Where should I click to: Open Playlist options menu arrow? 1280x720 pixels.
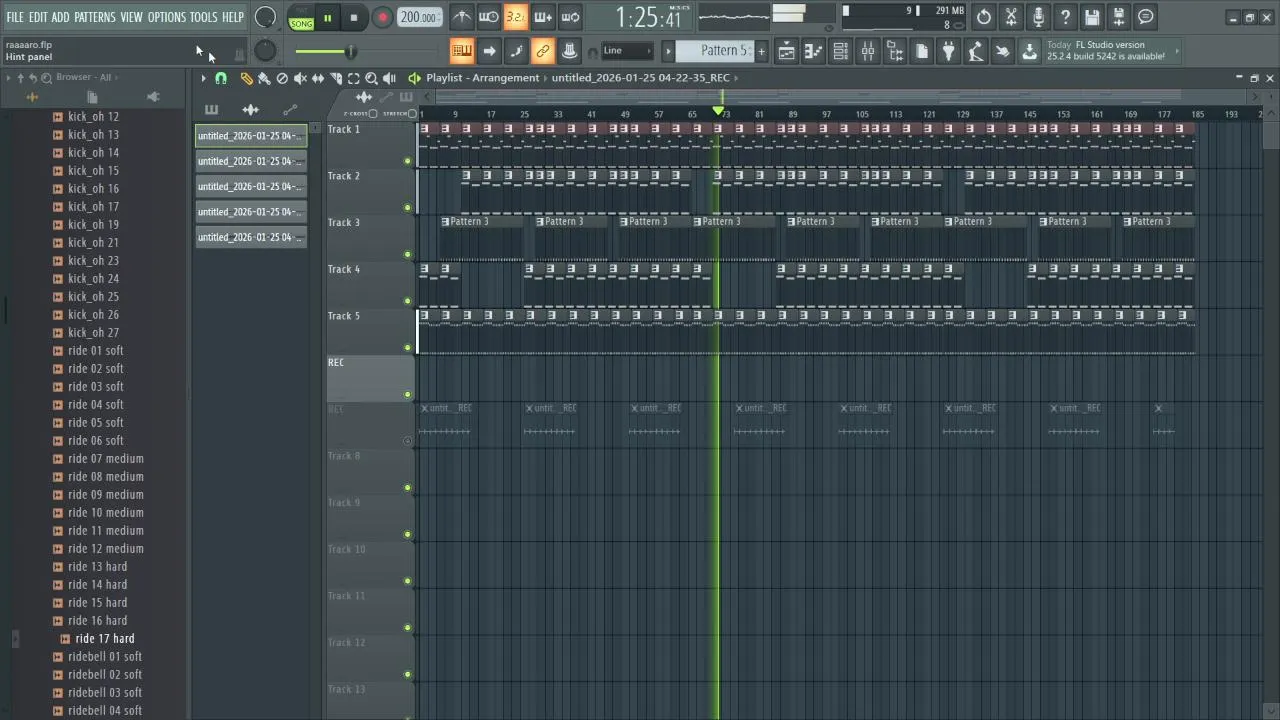[x=203, y=78]
